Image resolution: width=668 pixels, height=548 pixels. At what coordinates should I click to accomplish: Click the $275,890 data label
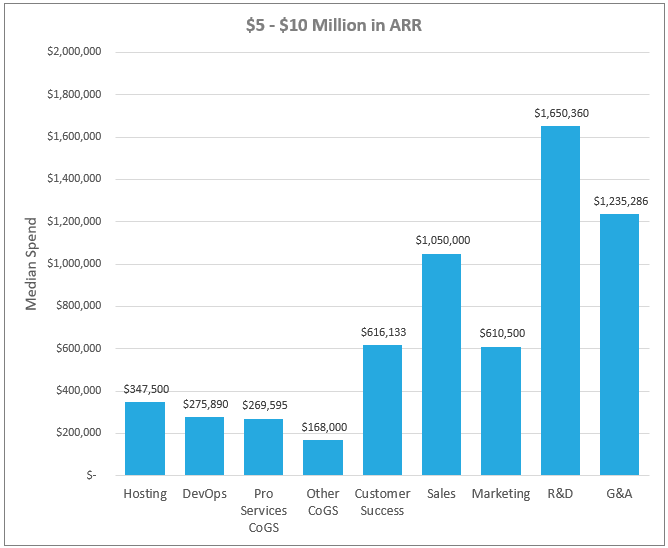(206, 404)
